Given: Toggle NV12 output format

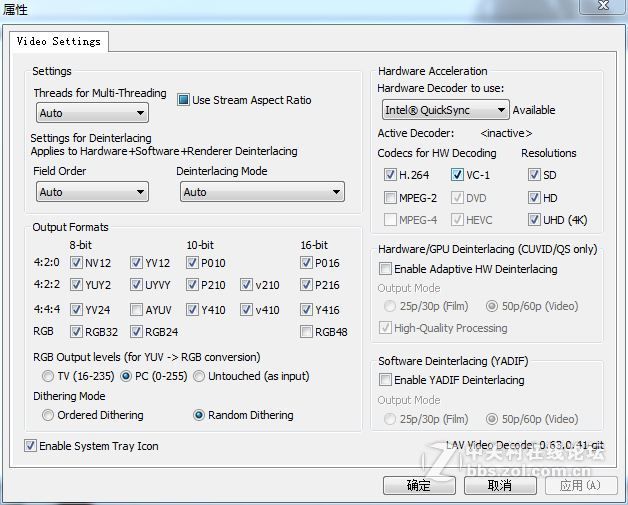Looking at the screenshot, I should click(x=76, y=263).
